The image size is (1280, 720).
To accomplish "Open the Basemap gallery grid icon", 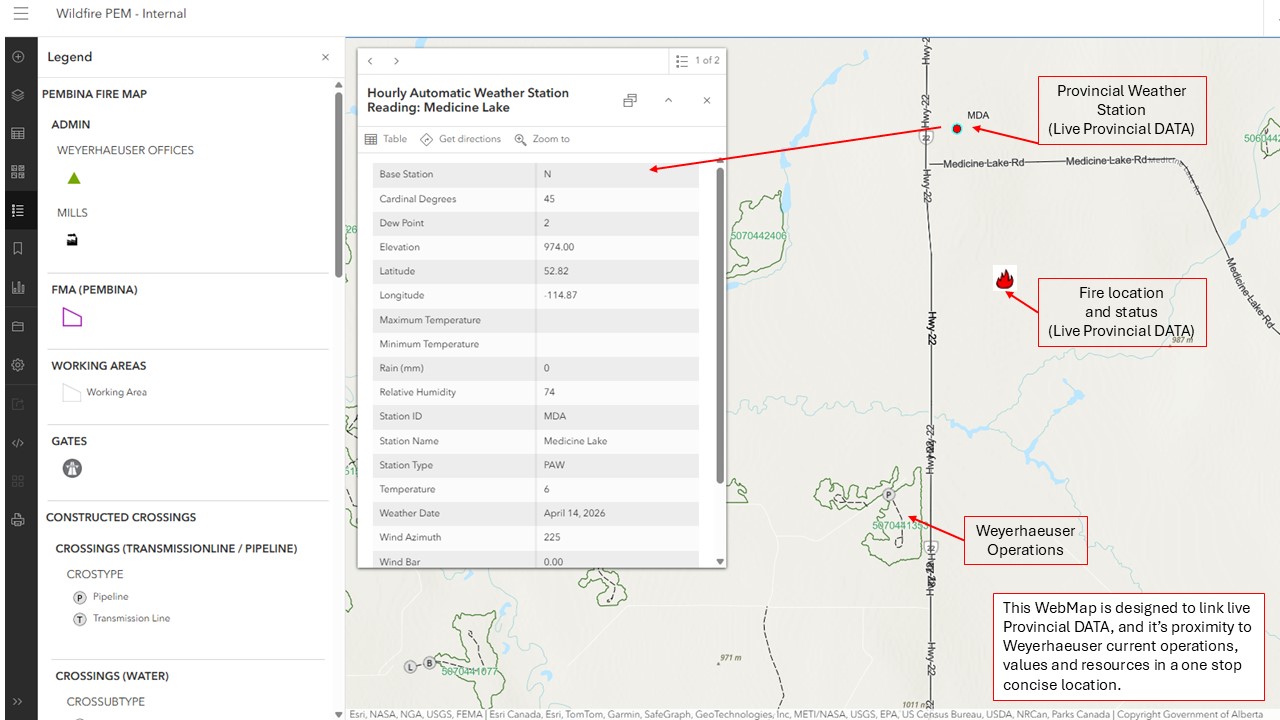I will click(x=18, y=172).
